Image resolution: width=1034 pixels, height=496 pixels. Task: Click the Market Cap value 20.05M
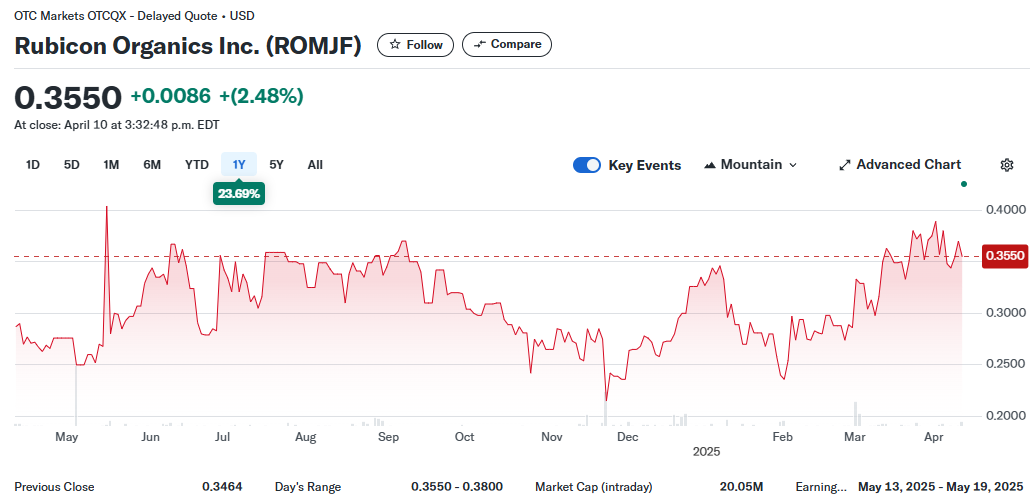click(x=741, y=487)
